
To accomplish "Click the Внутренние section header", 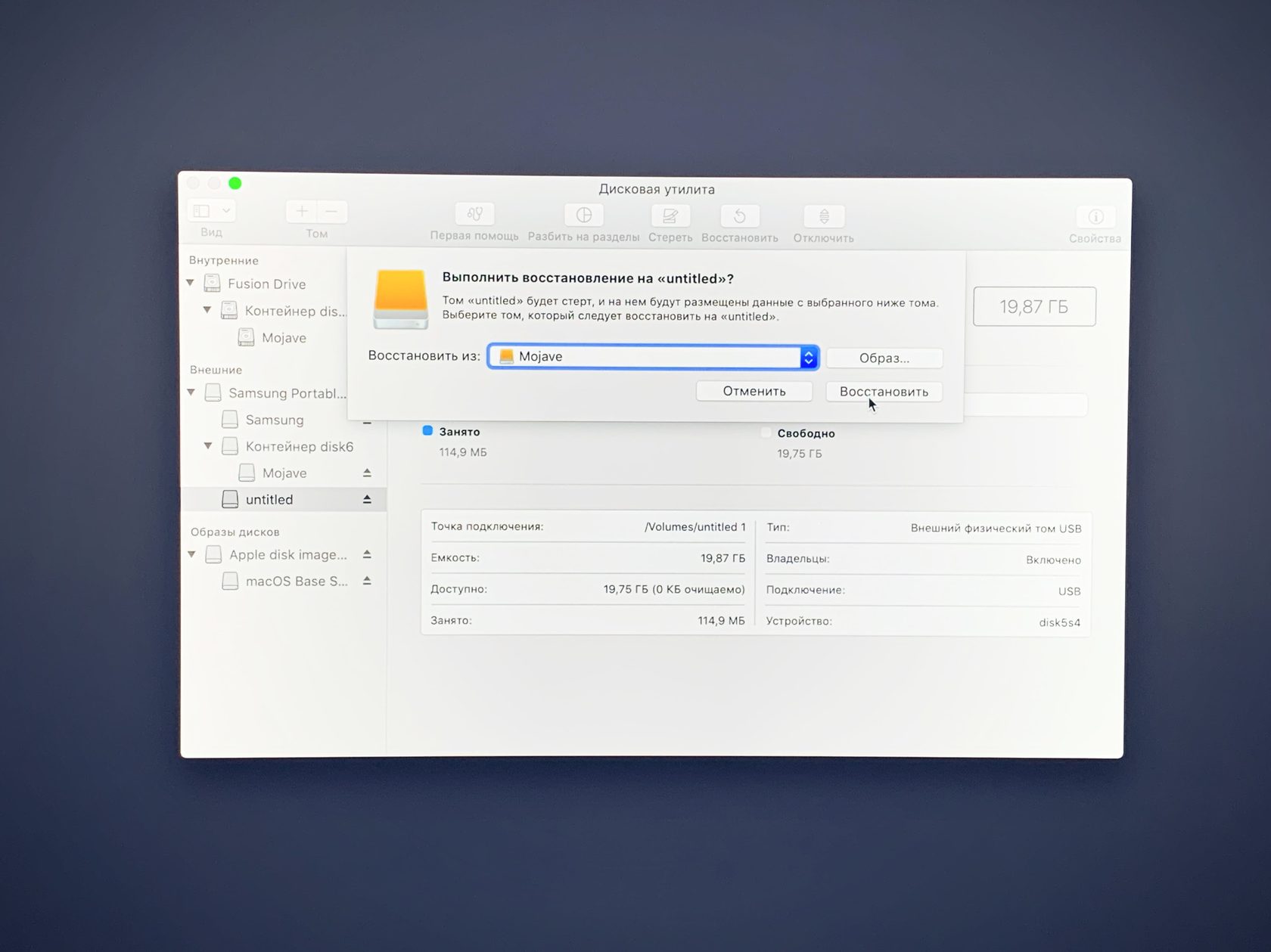I will point(224,260).
